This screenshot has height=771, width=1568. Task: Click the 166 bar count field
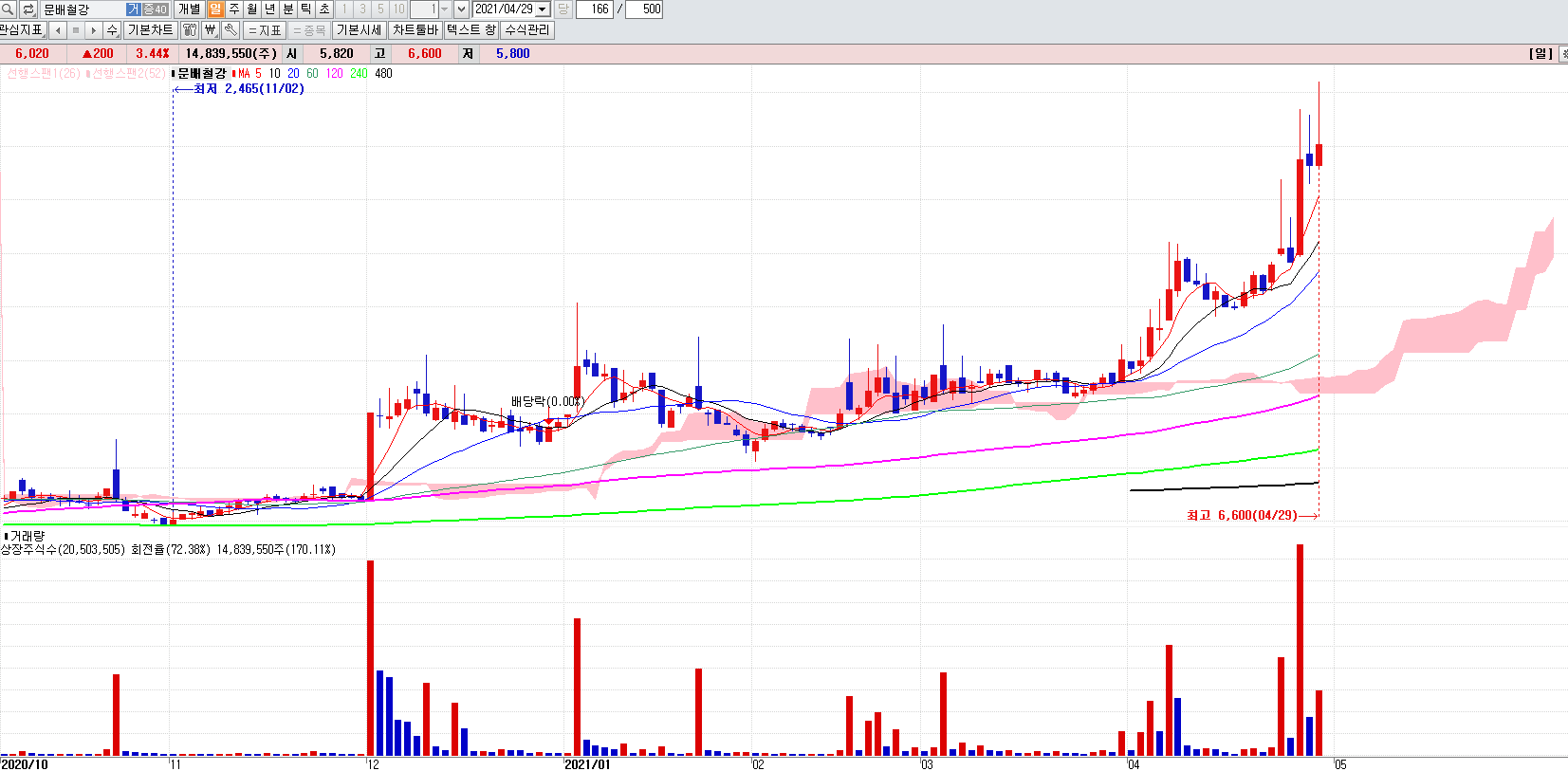coord(595,9)
